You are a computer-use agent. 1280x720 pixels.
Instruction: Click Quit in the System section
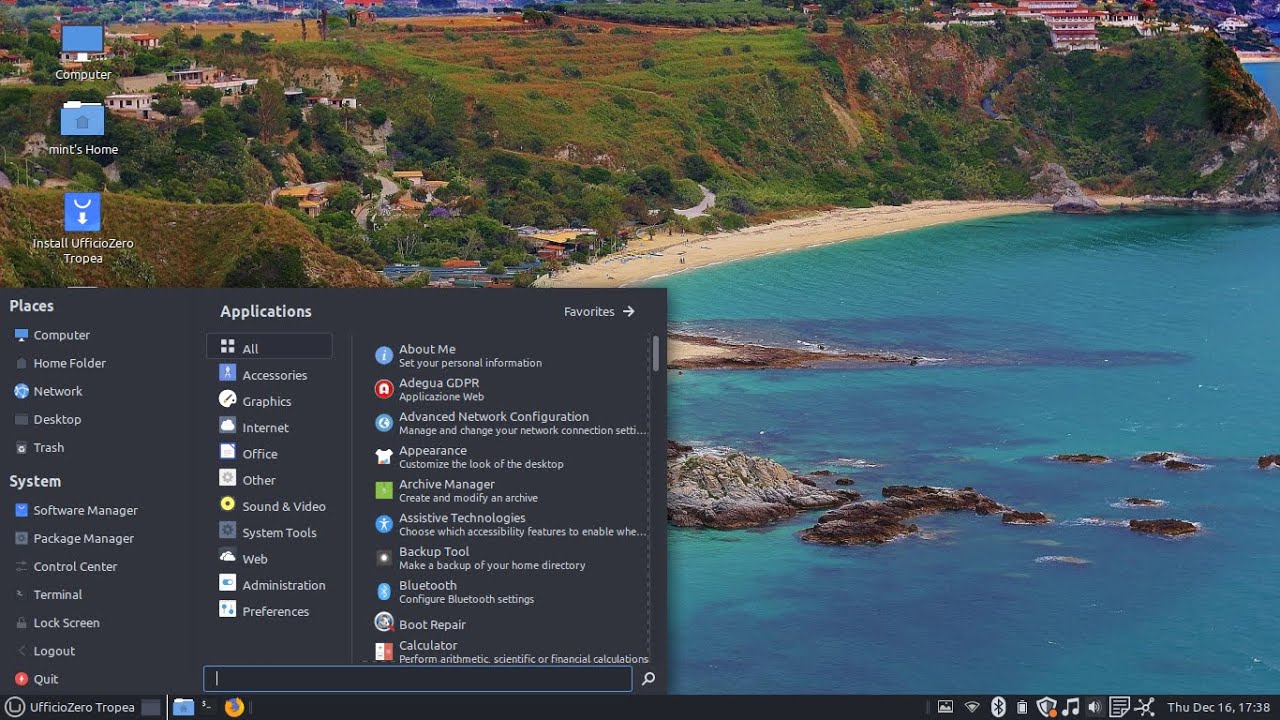(x=46, y=679)
